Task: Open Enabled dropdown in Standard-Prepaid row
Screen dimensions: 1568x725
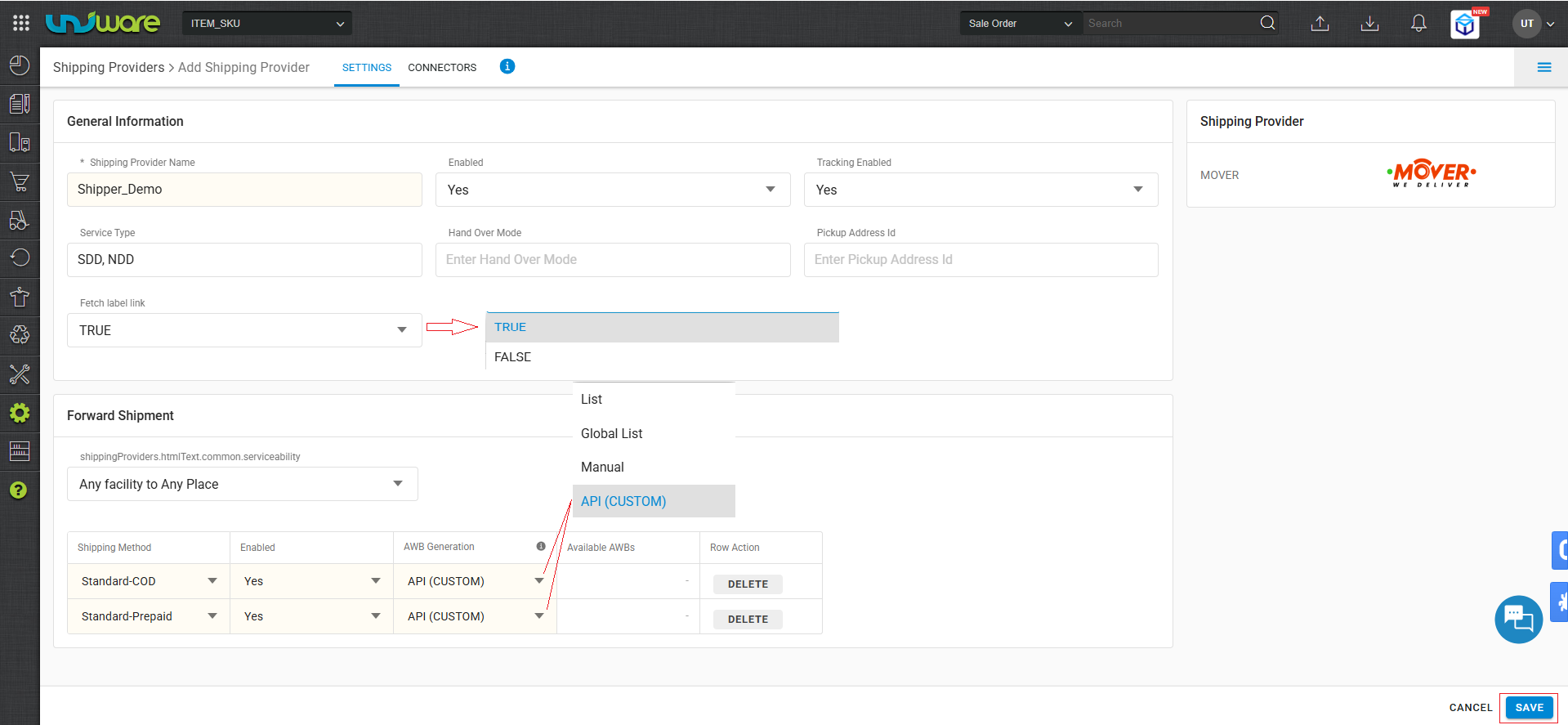Action: tap(312, 616)
